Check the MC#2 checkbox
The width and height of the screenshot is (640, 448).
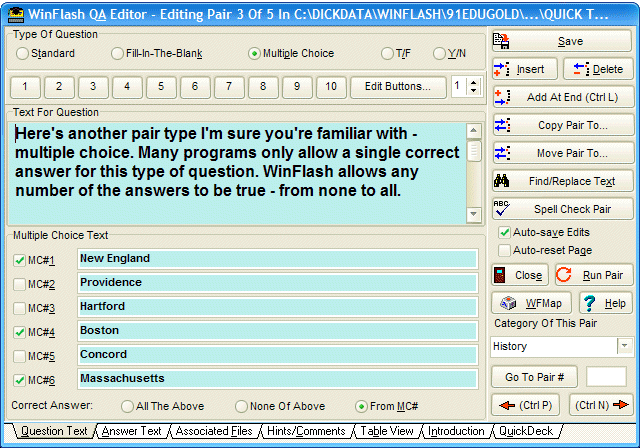[19, 284]
